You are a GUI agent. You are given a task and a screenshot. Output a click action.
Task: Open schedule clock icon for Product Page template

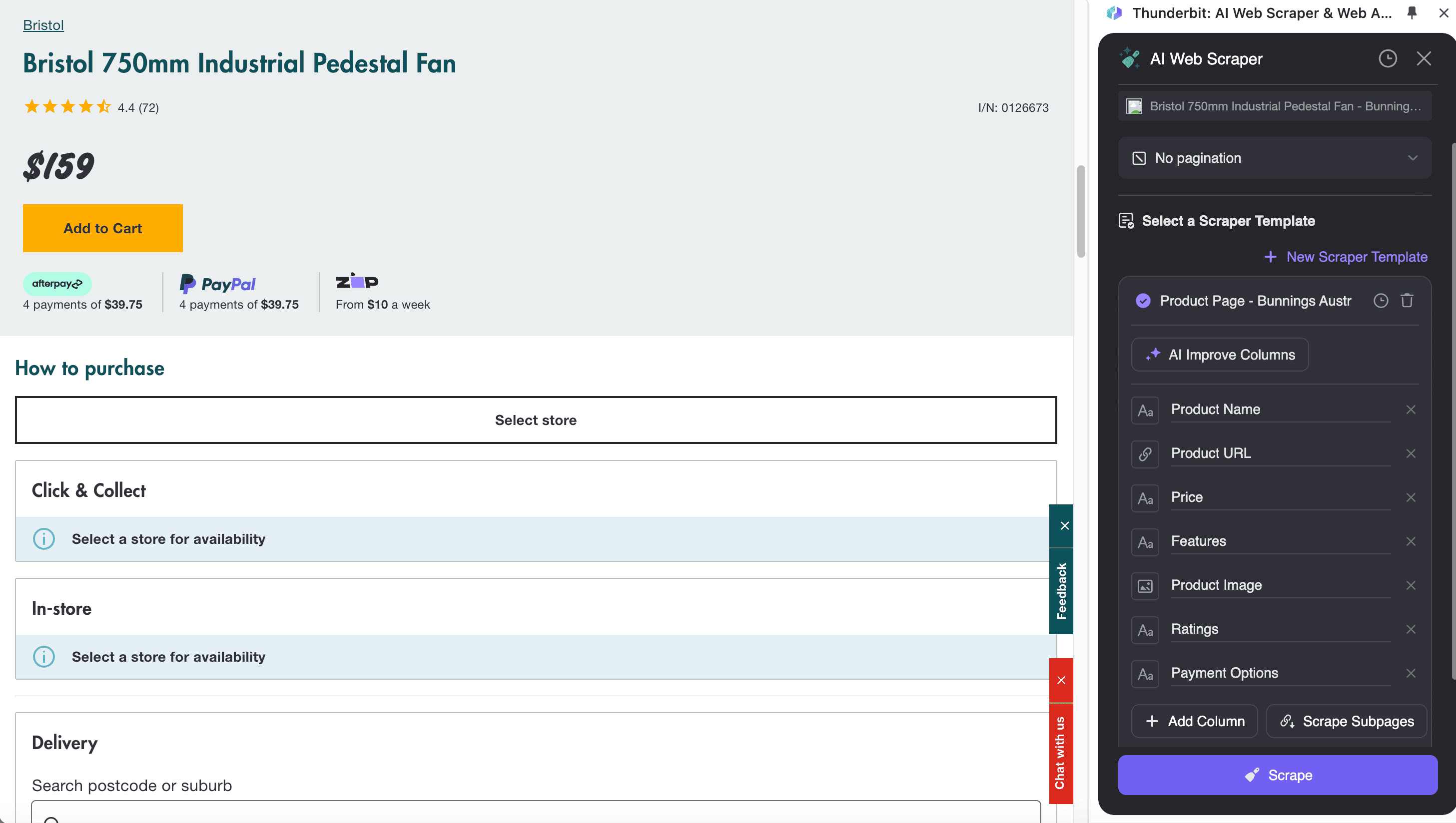point(1380,301)
